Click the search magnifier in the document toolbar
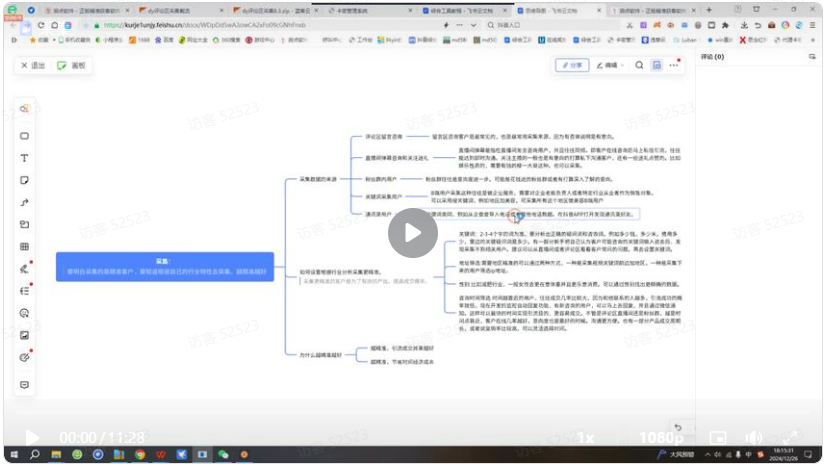Viewport: 825px width, 464px height. 639,65
